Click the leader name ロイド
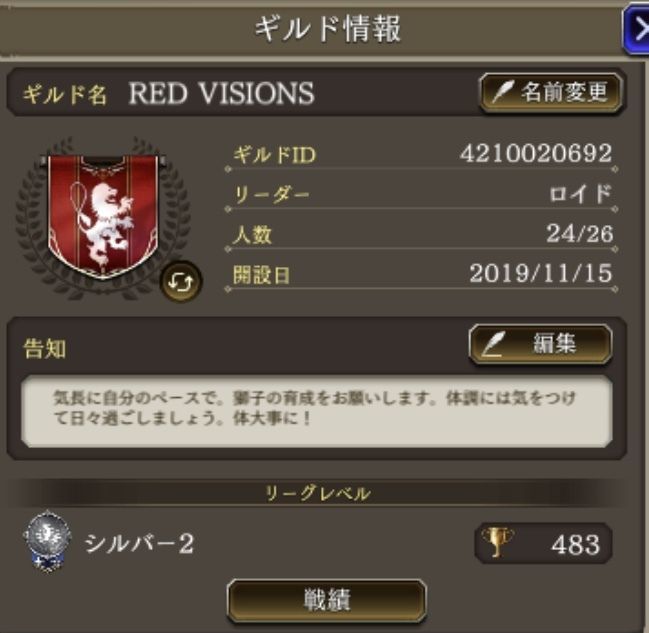The image size is (649, 633). tap(580, 193)
